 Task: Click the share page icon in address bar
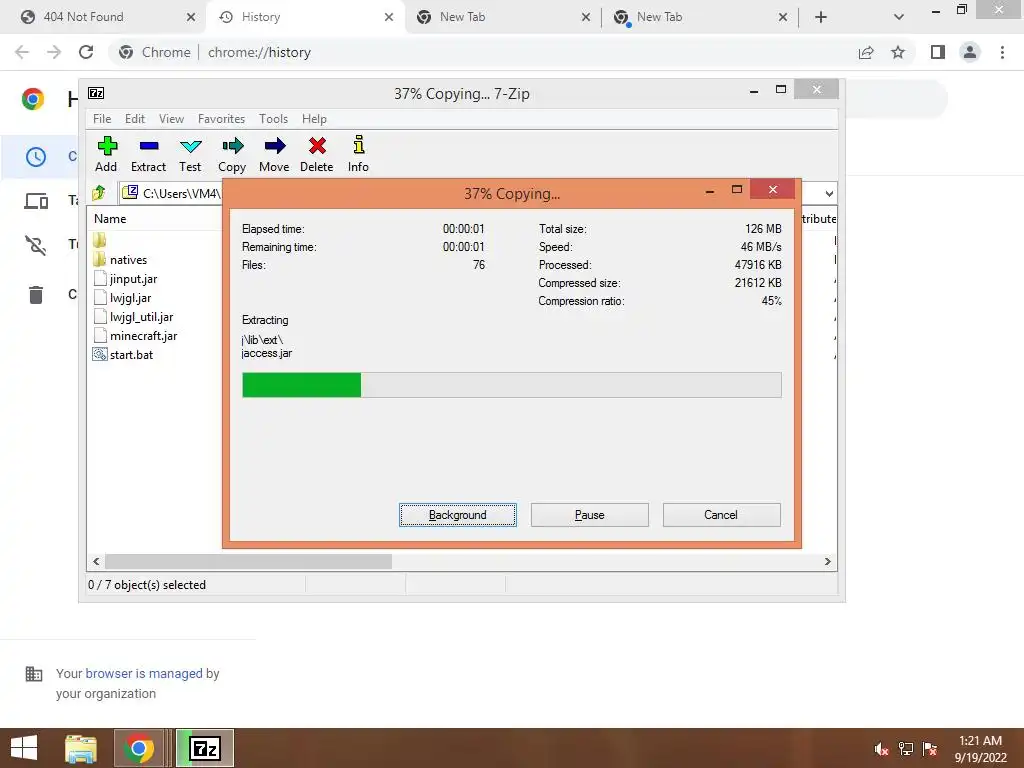[x=866, y=52]
